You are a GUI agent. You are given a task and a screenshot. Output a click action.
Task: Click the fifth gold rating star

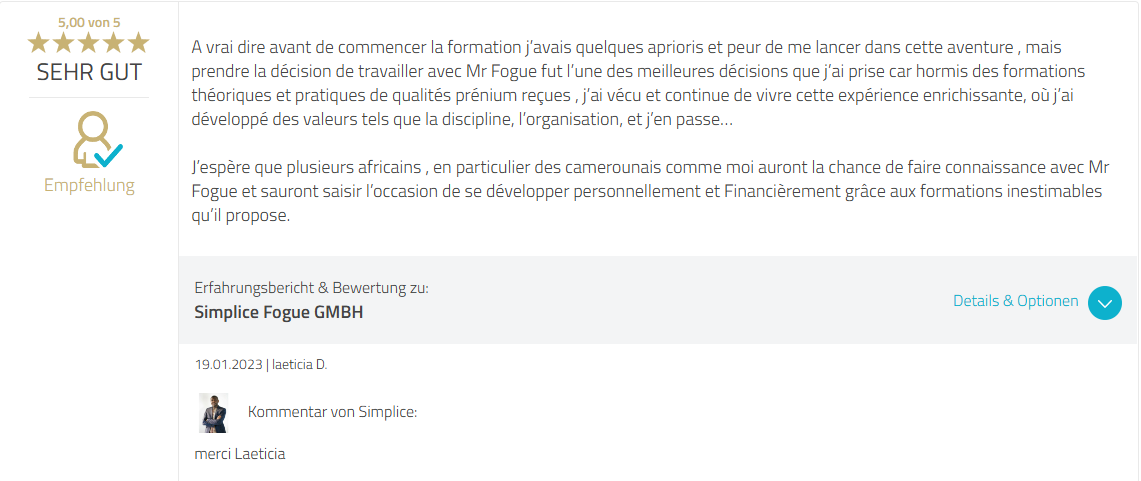point(138,42)
